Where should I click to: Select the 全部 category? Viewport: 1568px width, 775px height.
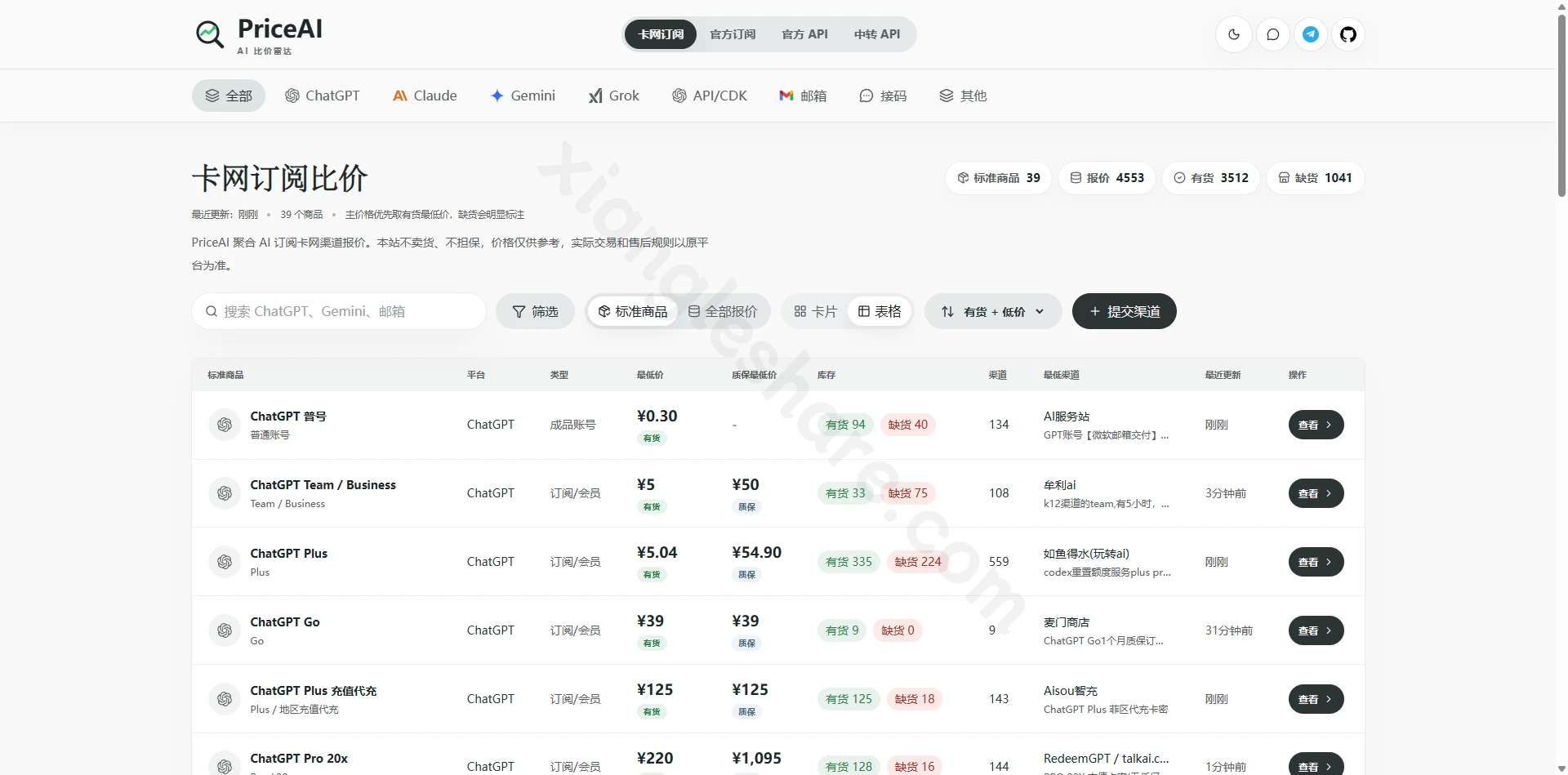229,96
